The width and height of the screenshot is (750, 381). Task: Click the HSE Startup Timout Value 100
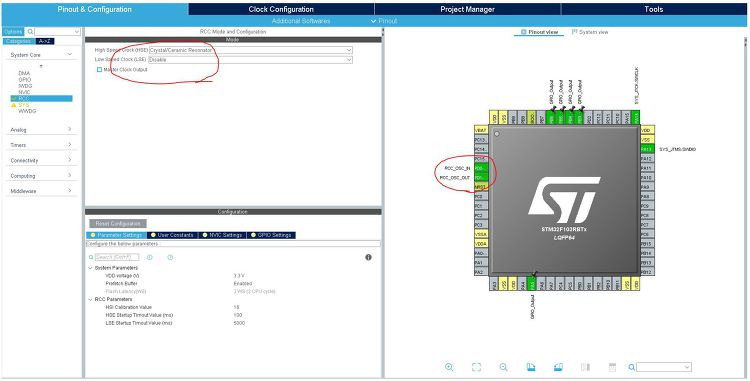(238, 315)
